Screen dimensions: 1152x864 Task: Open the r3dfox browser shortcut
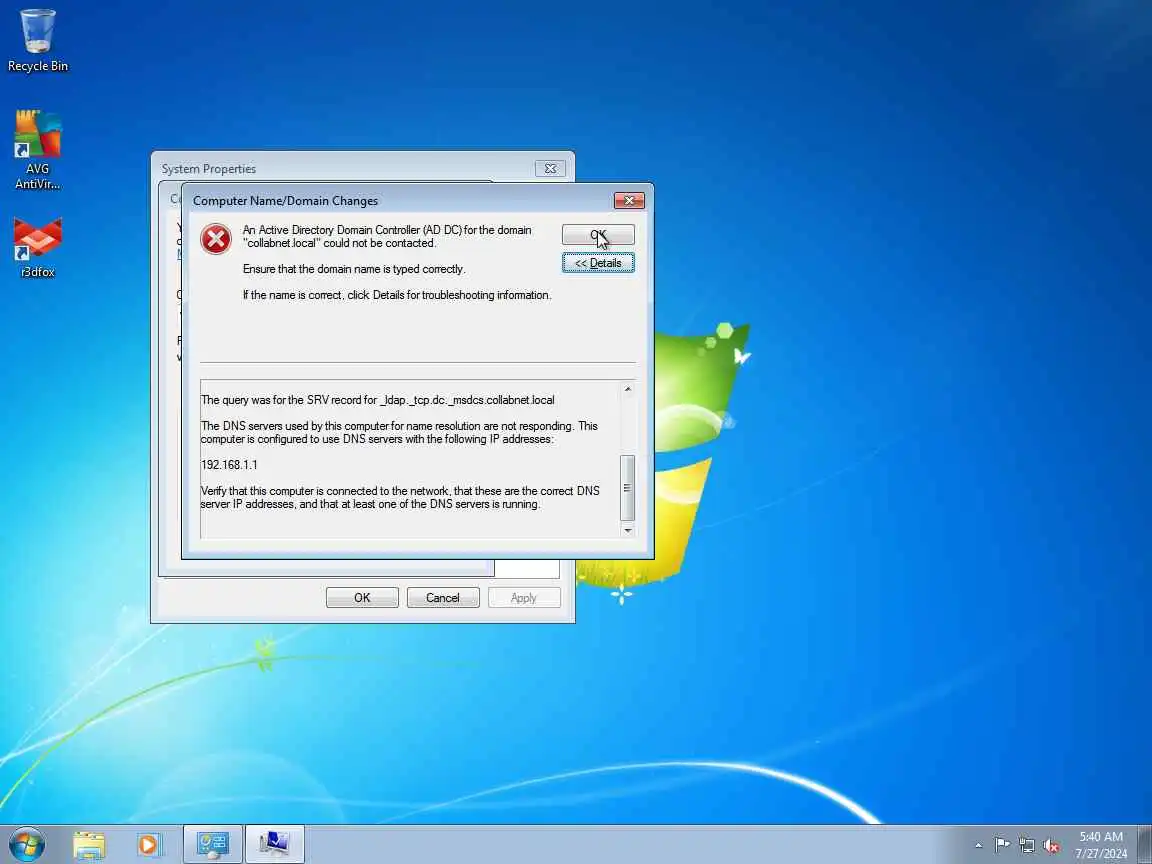pos(37,248)
